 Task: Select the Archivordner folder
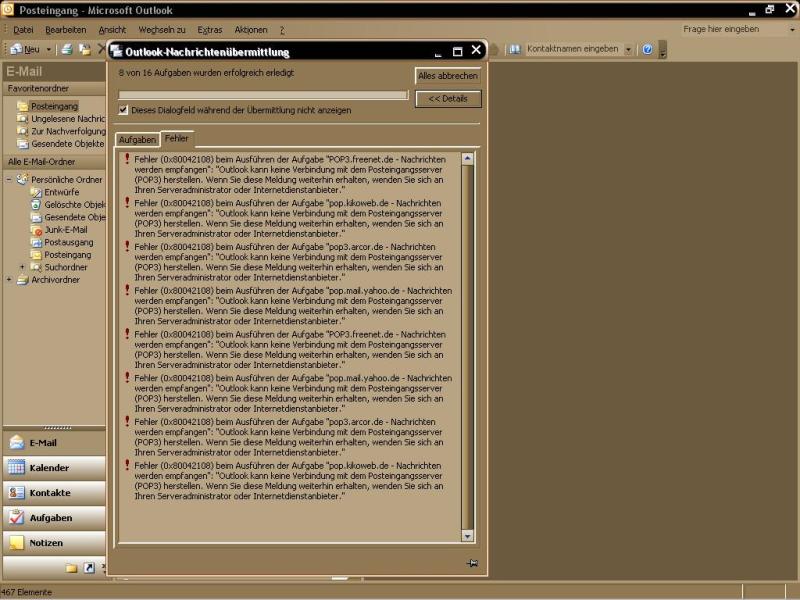coord(55,280)
